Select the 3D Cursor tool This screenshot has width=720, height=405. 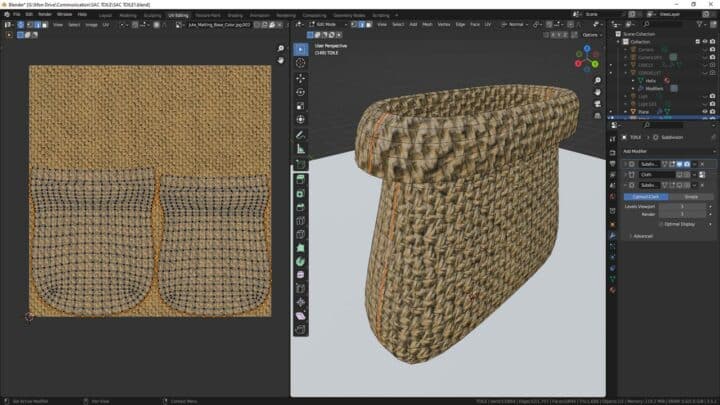(x=300, y=63)
